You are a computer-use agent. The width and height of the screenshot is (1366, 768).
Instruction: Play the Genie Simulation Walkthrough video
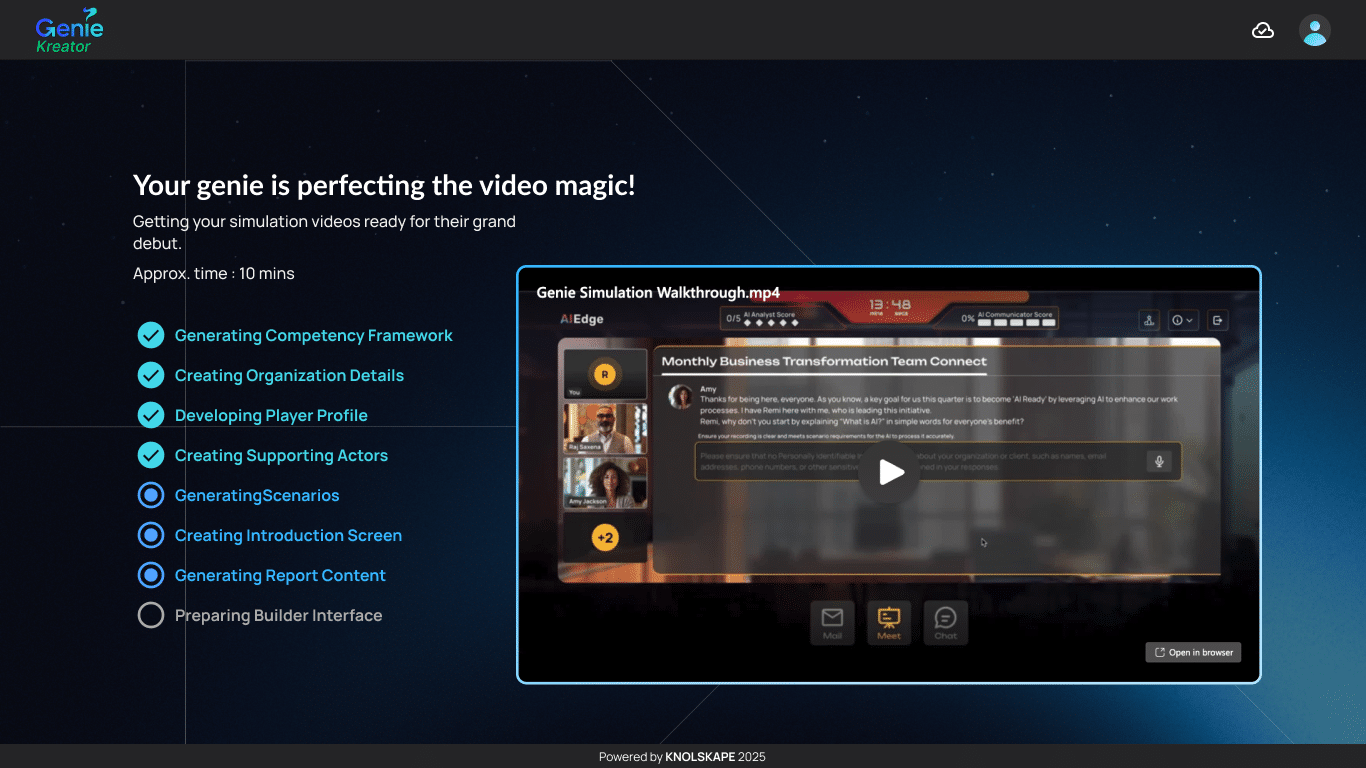click(x=891, y=472)
